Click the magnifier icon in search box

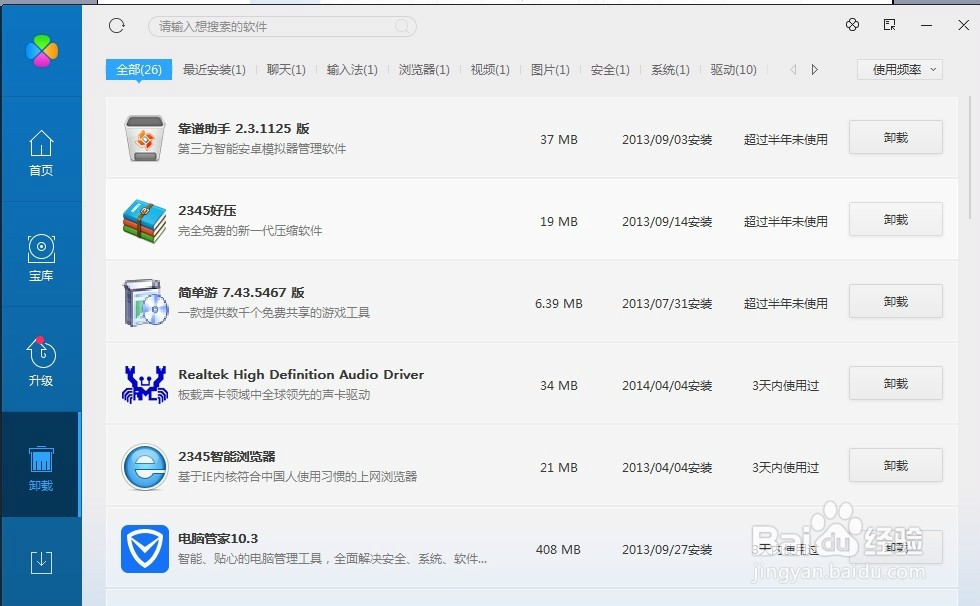[402, 26]
